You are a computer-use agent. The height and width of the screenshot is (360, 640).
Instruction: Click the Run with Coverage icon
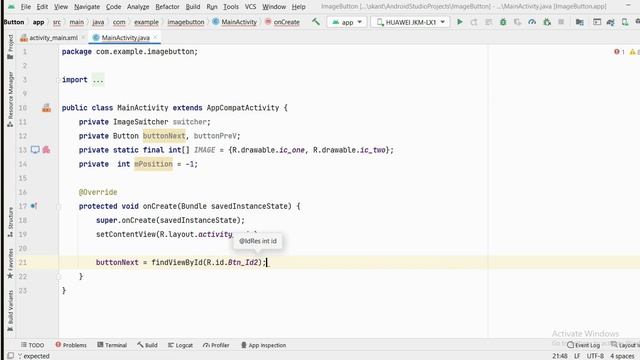518,22
